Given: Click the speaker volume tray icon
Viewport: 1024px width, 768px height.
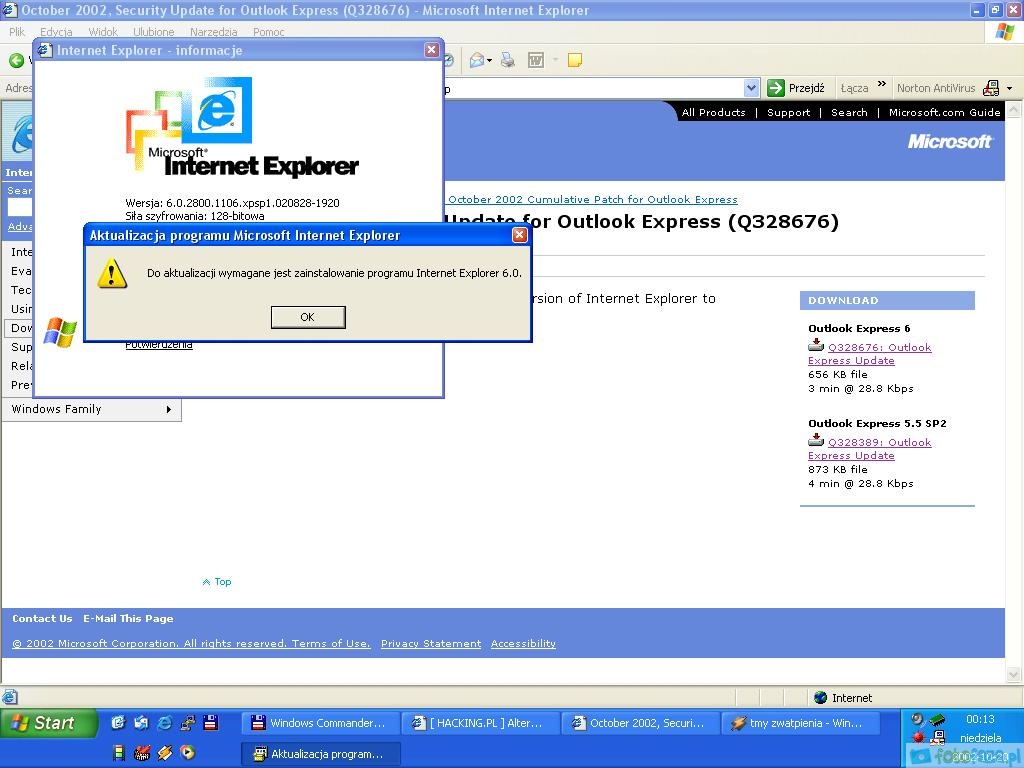Looking at the screenshot, I should click(x=918, y=719).
